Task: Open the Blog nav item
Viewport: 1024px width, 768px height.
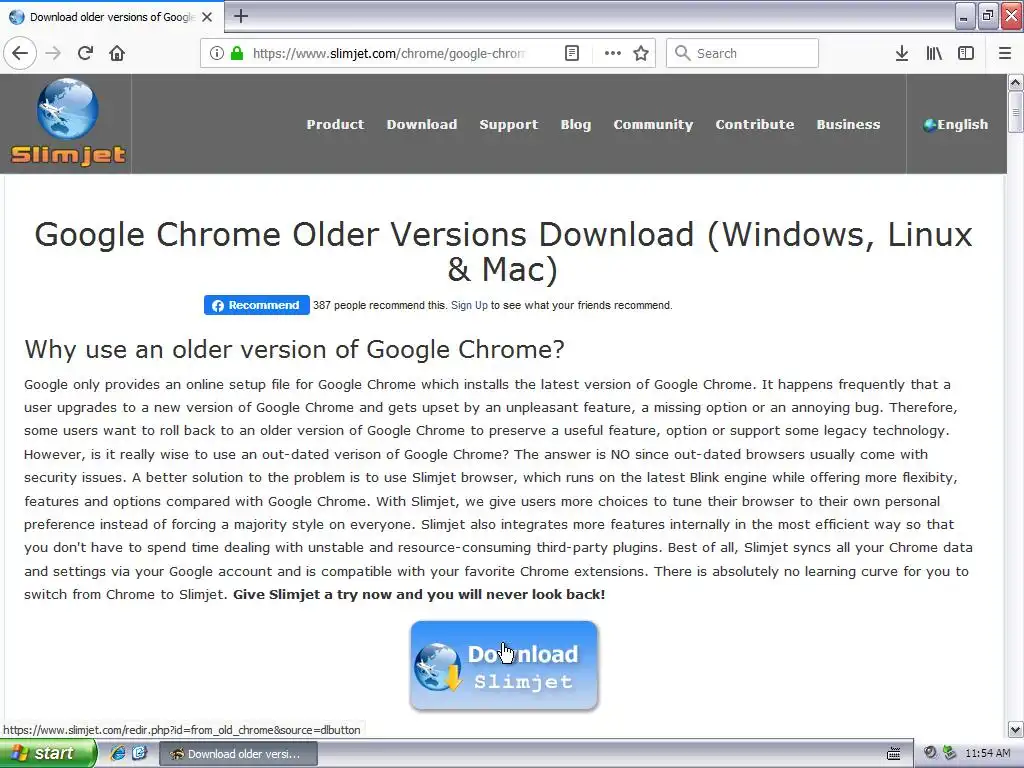Action: tap(575, 124)
